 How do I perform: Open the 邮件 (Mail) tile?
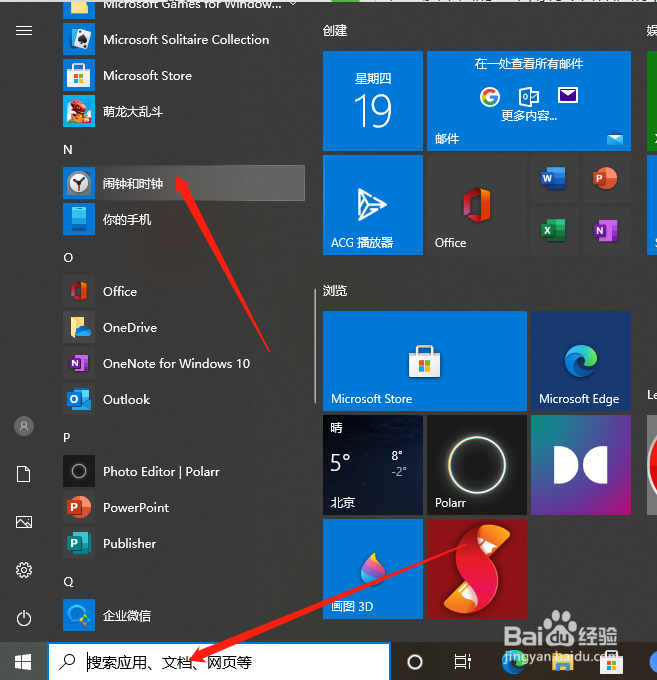[x=529, y=101]
